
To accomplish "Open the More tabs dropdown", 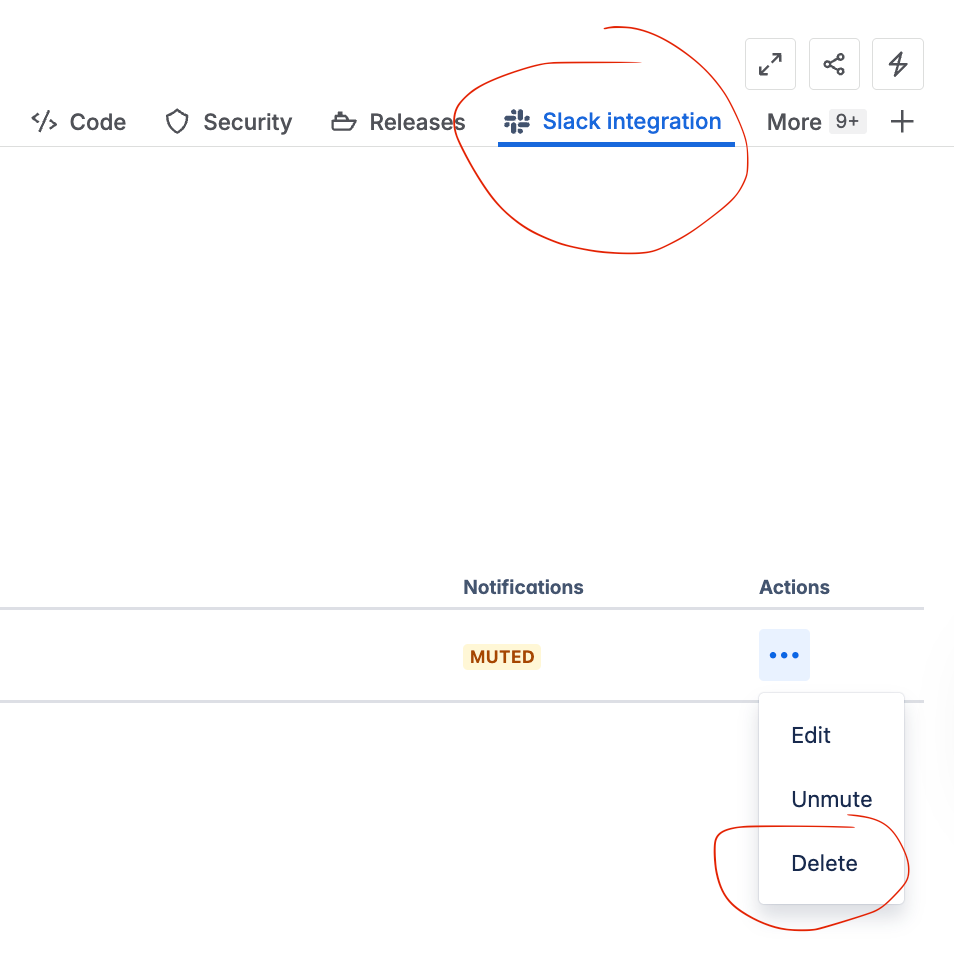I will [x=793, y=121].
